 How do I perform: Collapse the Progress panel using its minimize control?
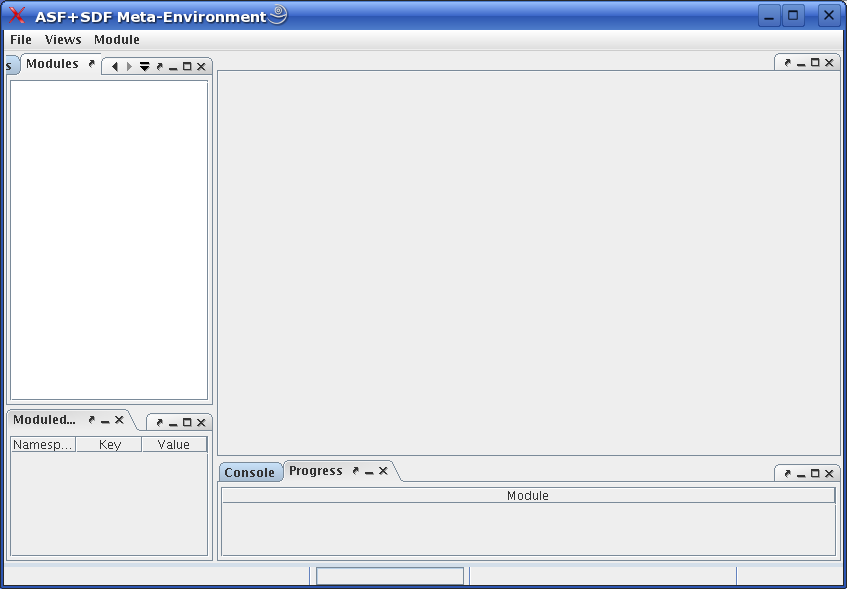(368, 470)
